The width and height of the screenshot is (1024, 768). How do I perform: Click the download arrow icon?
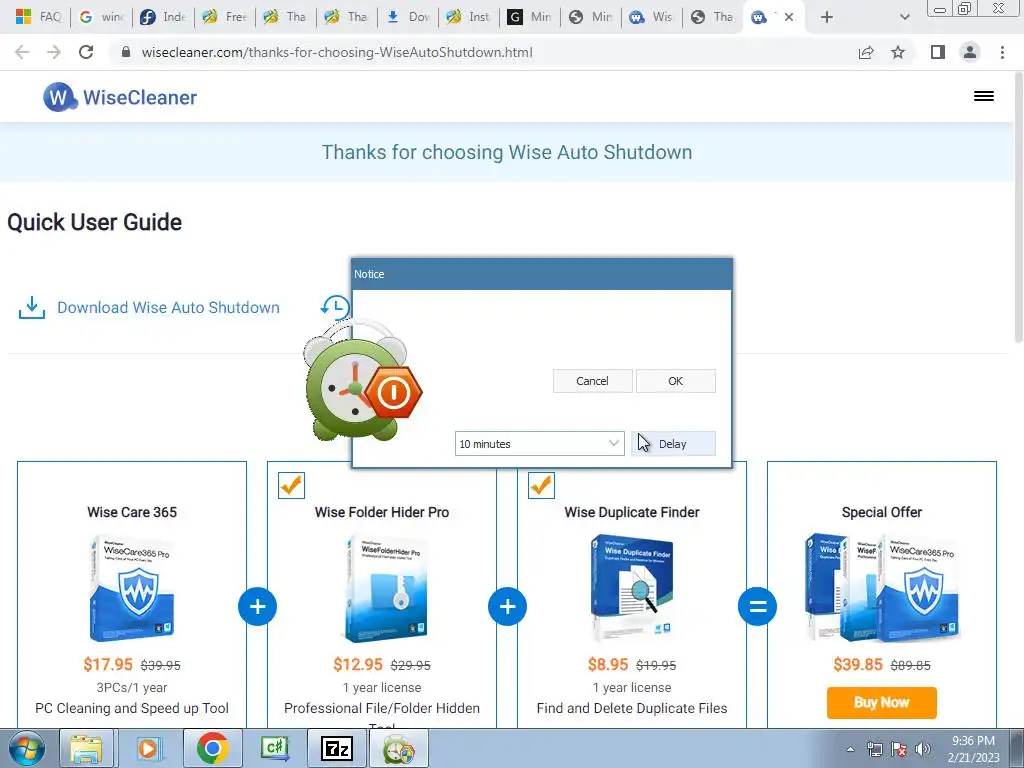[x=32, y=308]
